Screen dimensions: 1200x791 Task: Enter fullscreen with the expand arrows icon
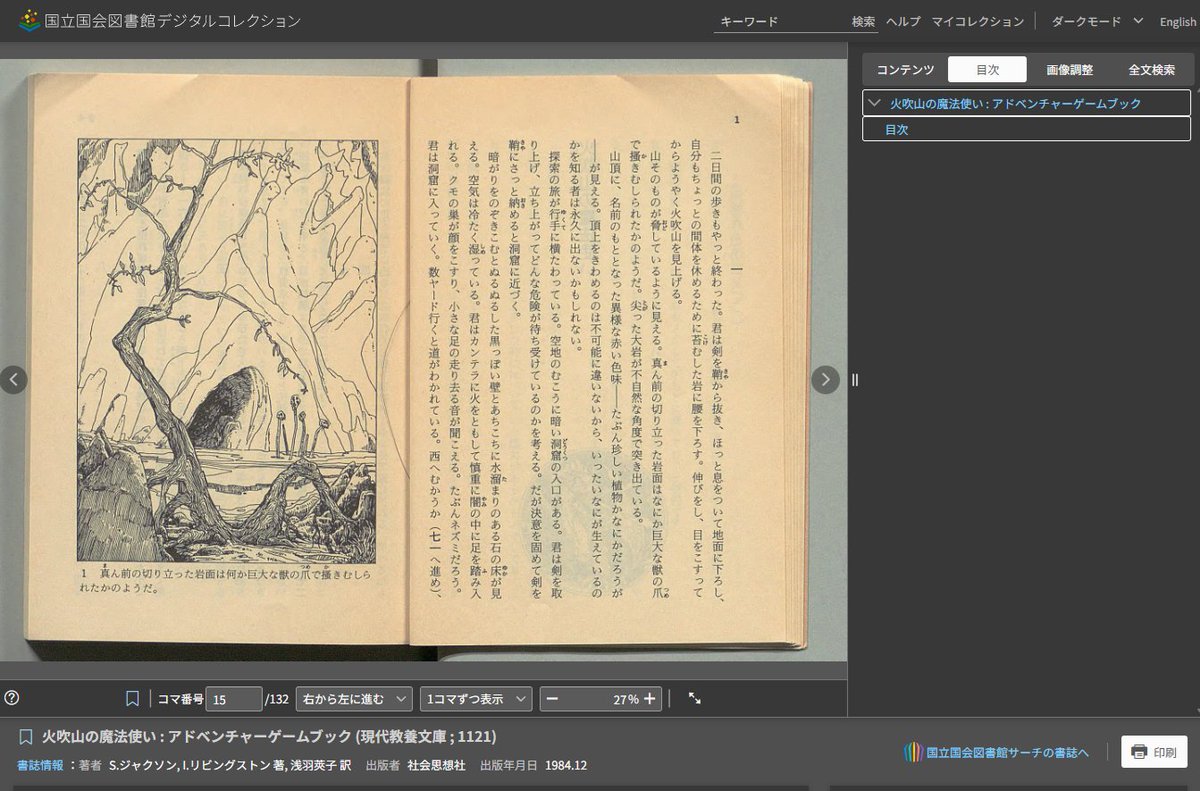point(695,699)
